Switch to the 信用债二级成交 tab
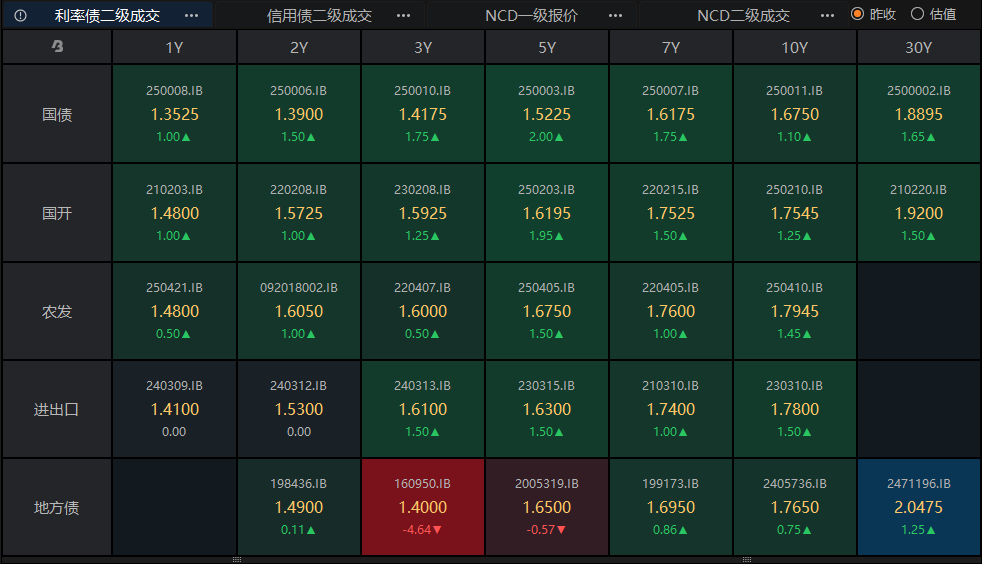This screenshot has width=982, height=564. tap(319, 16)
